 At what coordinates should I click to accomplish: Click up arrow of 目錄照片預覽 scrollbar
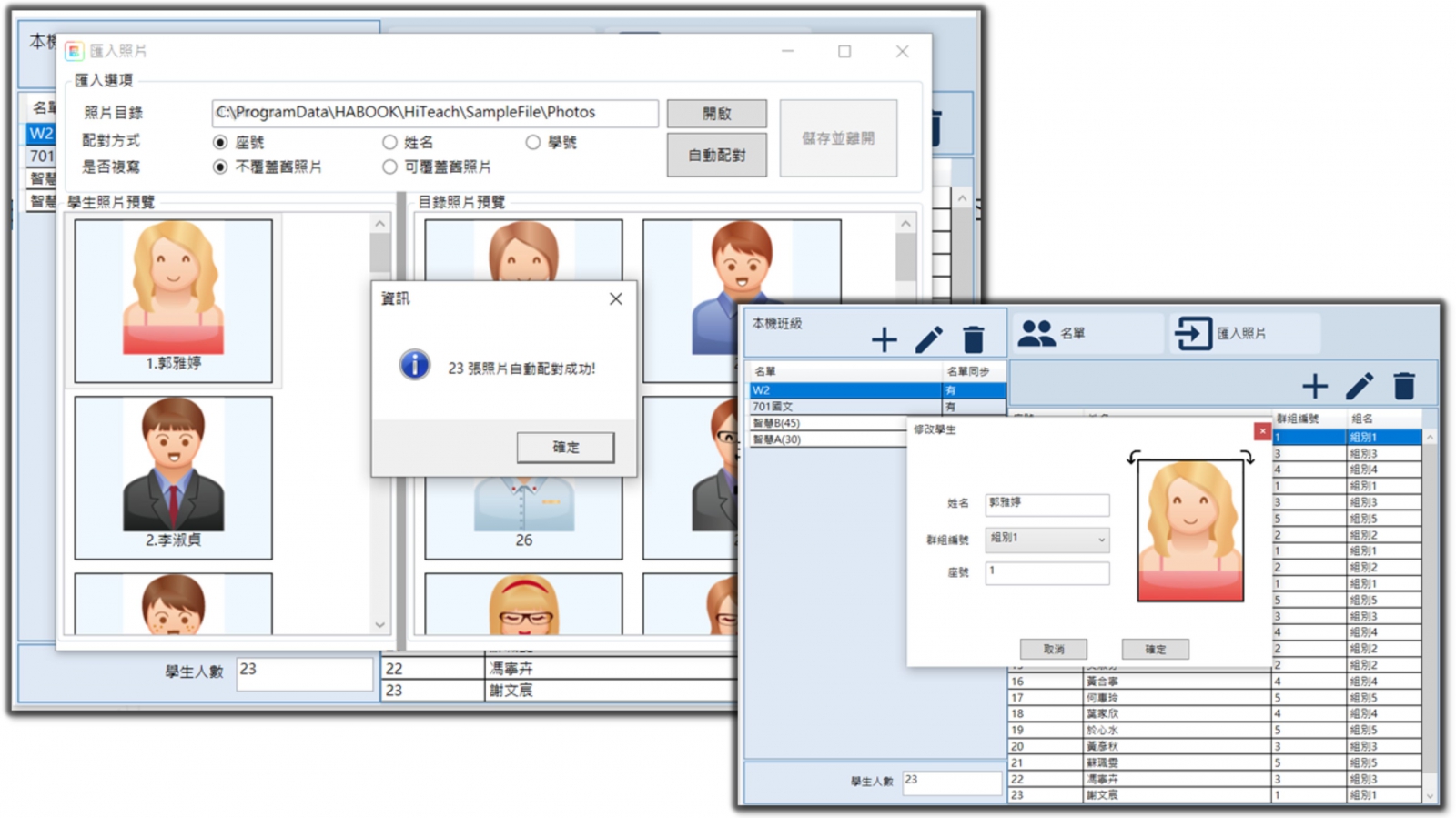(x=905, y=224)
